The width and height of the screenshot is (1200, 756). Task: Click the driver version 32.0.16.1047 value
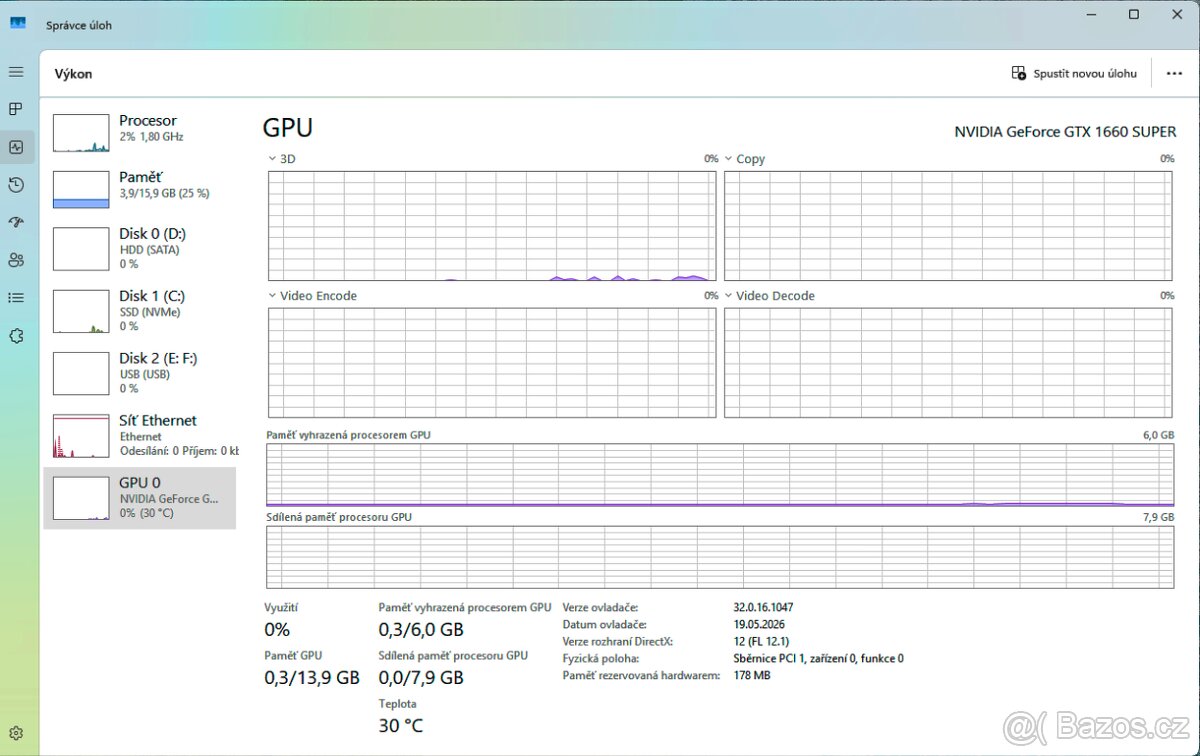[x=763, y=607]
